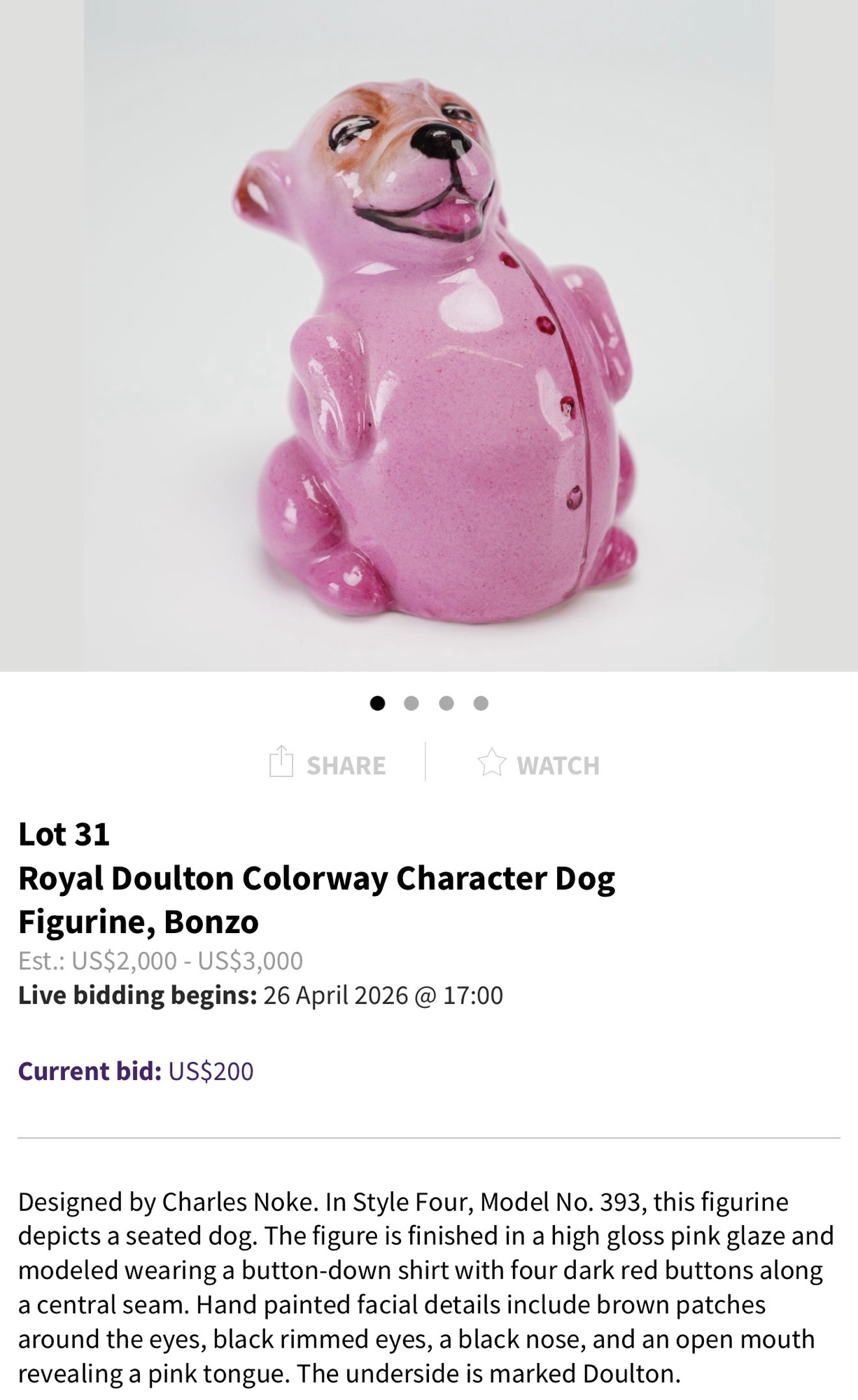Viewport: 858px width, 1400px height.
Task: Click the estimate US$2,000 - US$3,000 text
Action: (x=160, y=960)
